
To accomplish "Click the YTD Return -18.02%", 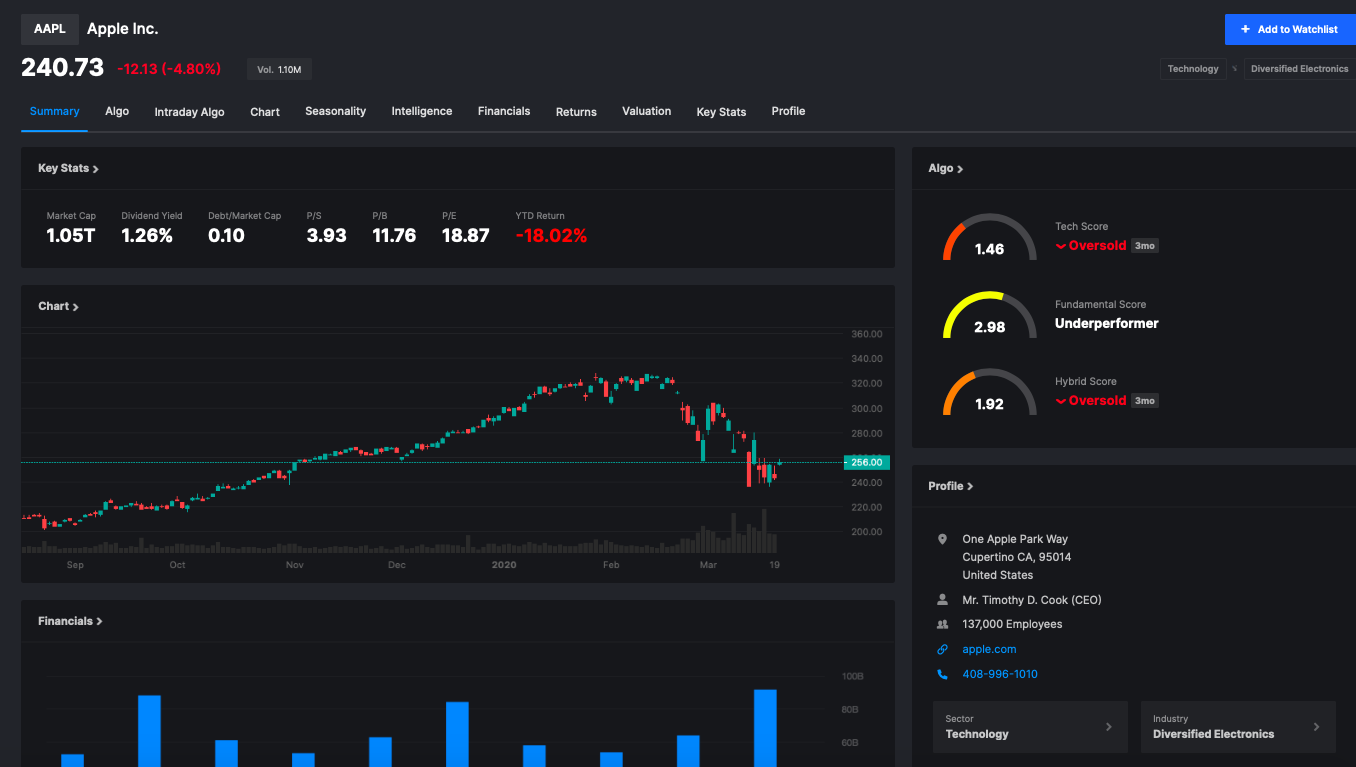I will point(551,236).
